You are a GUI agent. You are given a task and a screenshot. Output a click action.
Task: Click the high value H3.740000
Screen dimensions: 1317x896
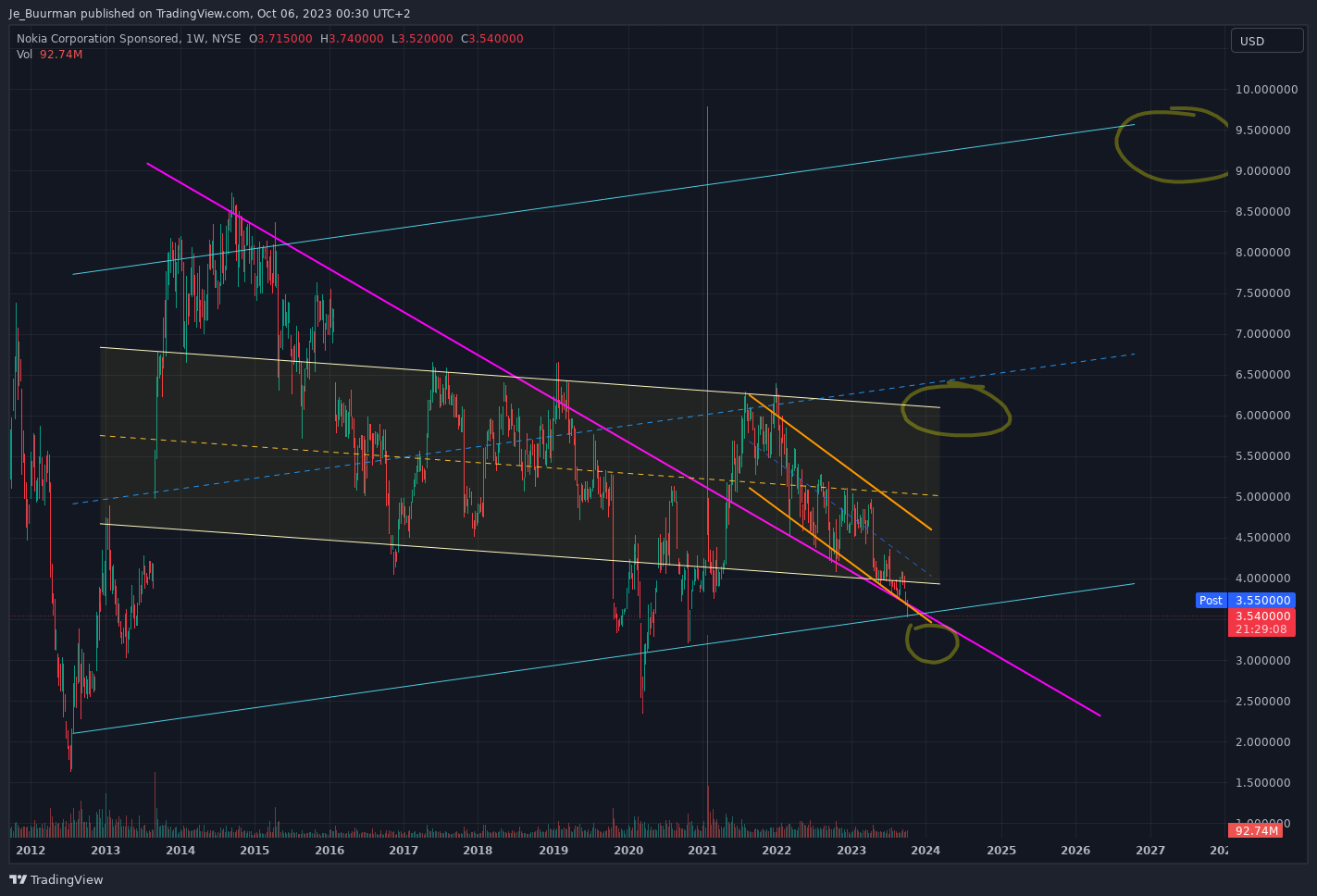click(352, 39)
